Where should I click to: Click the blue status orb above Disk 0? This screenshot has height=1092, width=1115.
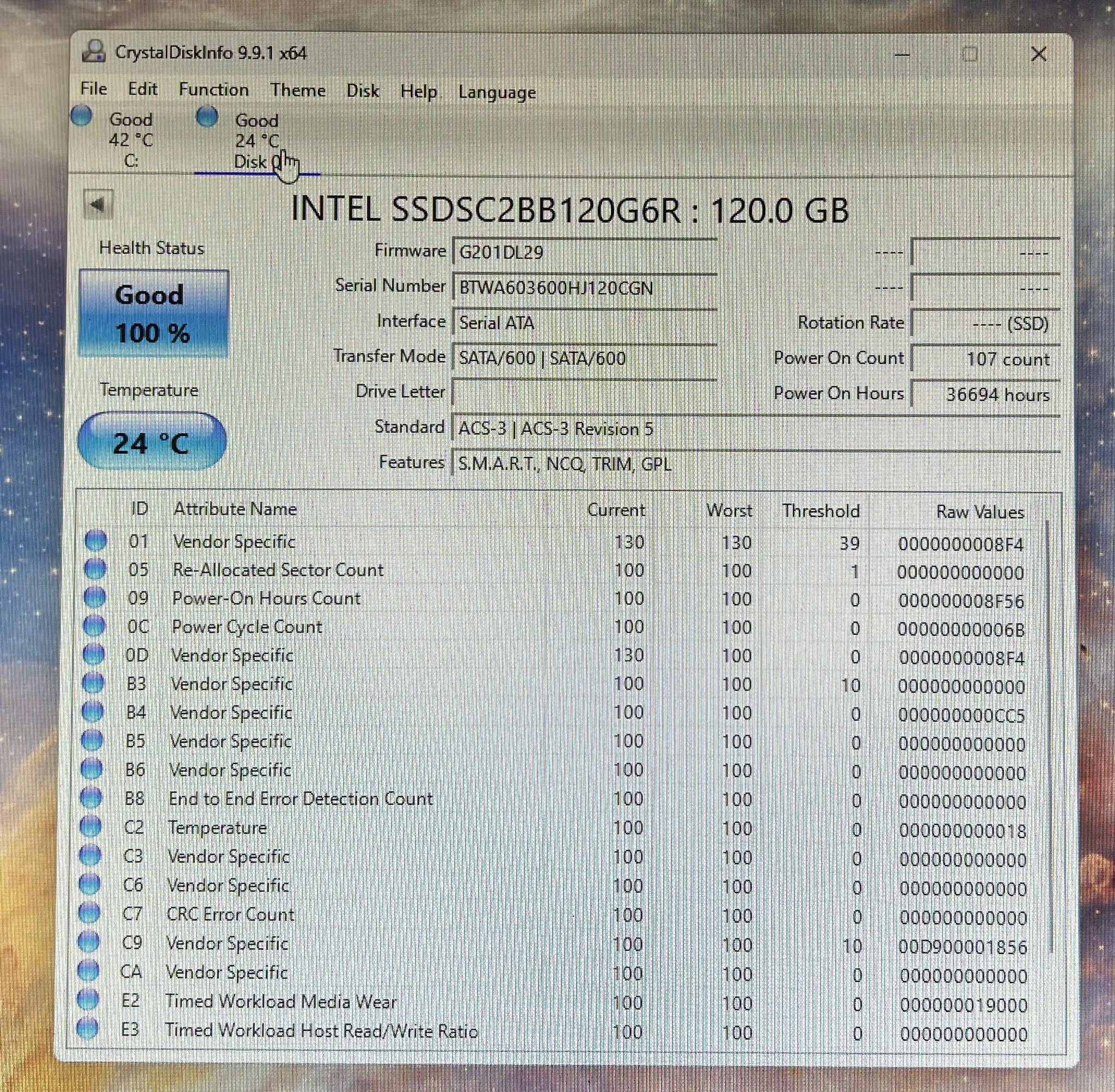[x=207, y=117]
